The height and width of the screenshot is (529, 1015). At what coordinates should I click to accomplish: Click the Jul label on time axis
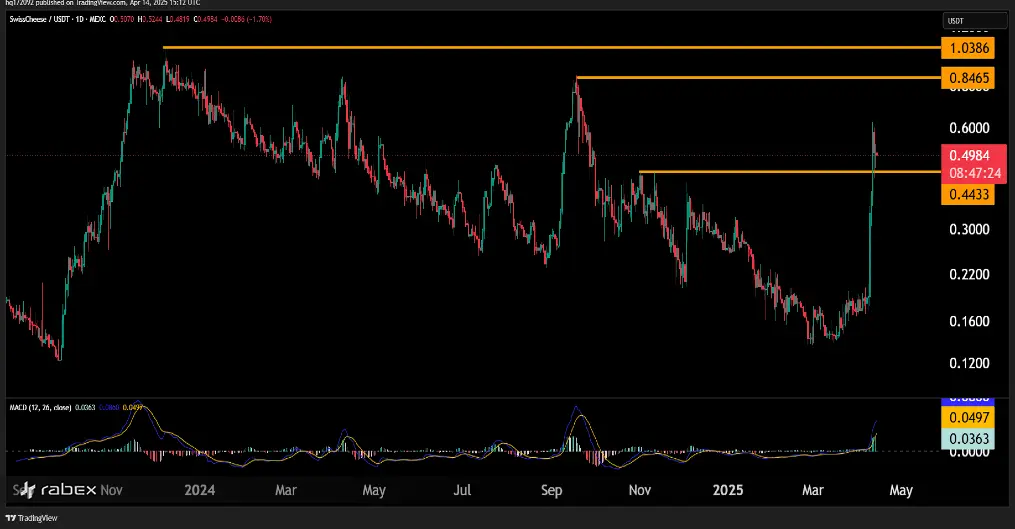[x=462, y=490]
